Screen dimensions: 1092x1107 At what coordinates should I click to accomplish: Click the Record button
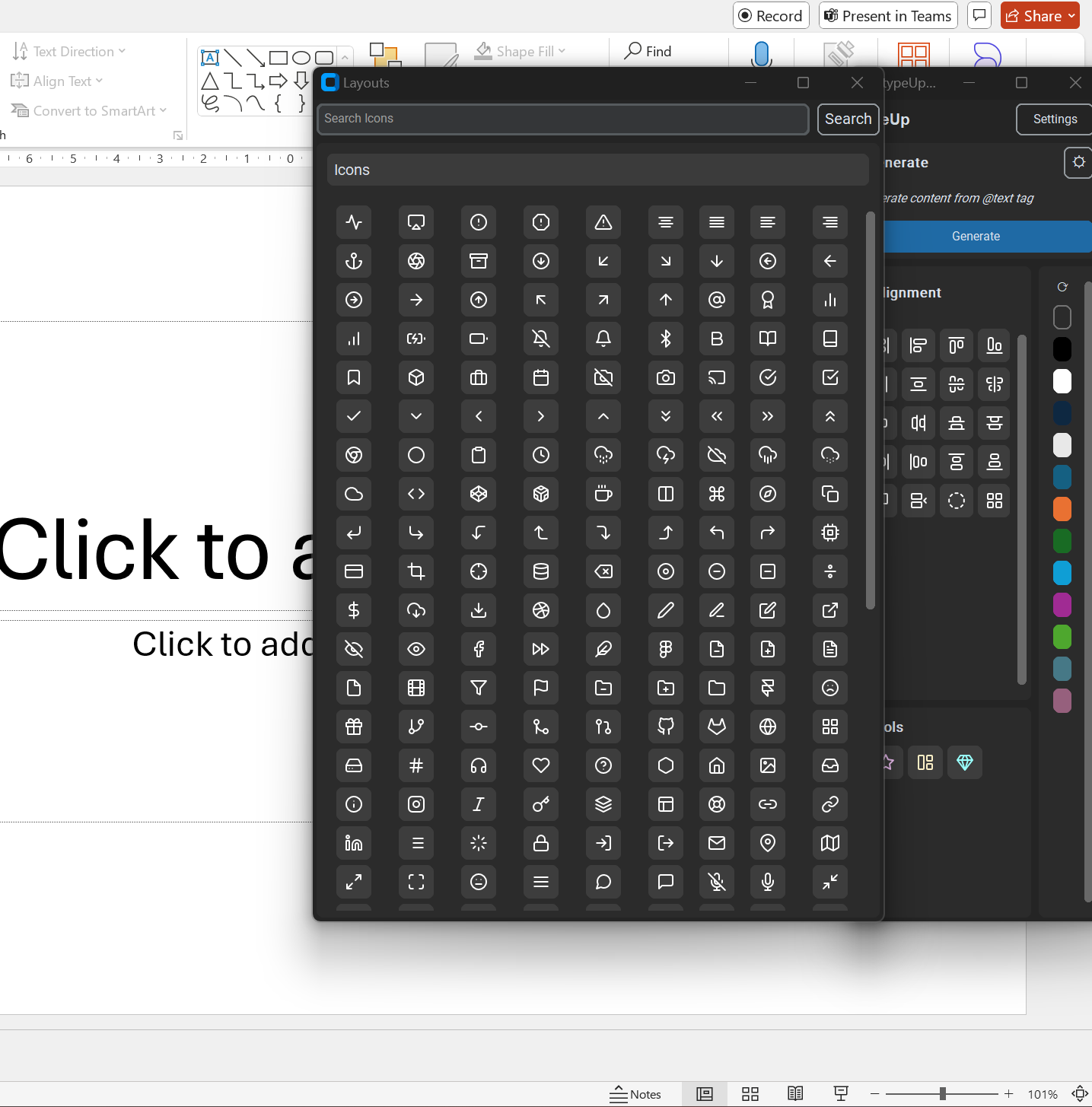[x=771, y=16]
